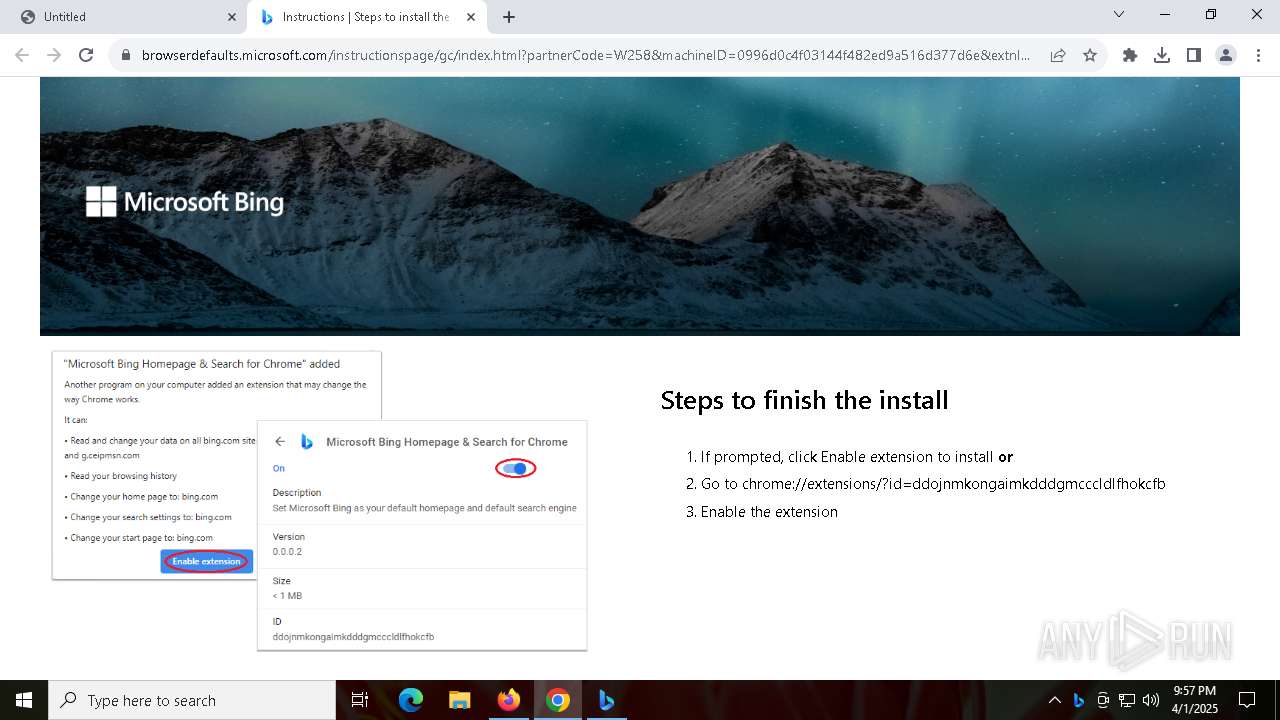The image size is (1280, 720).
Task: Click the Steps to finish the install heading
Action: point(804,400)
